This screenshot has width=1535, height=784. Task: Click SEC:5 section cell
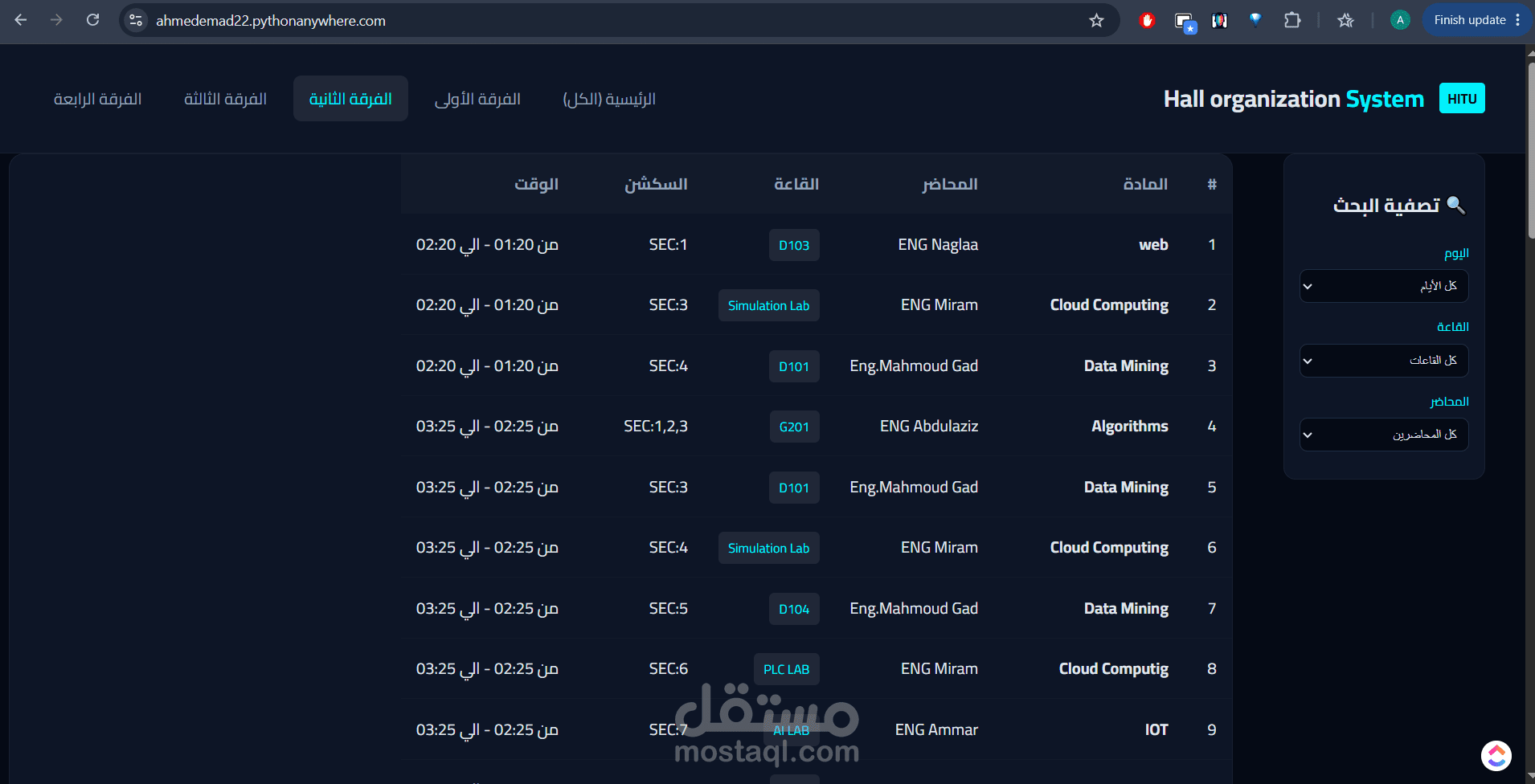click(669, 608)
